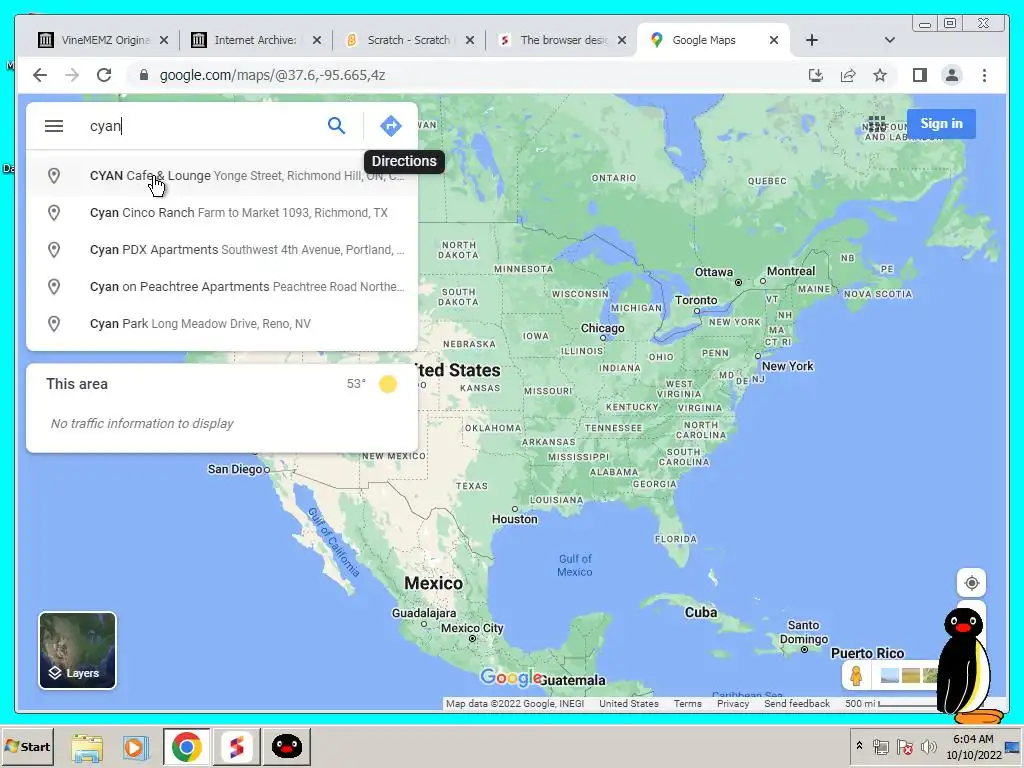Click the Send feedback link

pyautogui.click(x=797, y=703)
